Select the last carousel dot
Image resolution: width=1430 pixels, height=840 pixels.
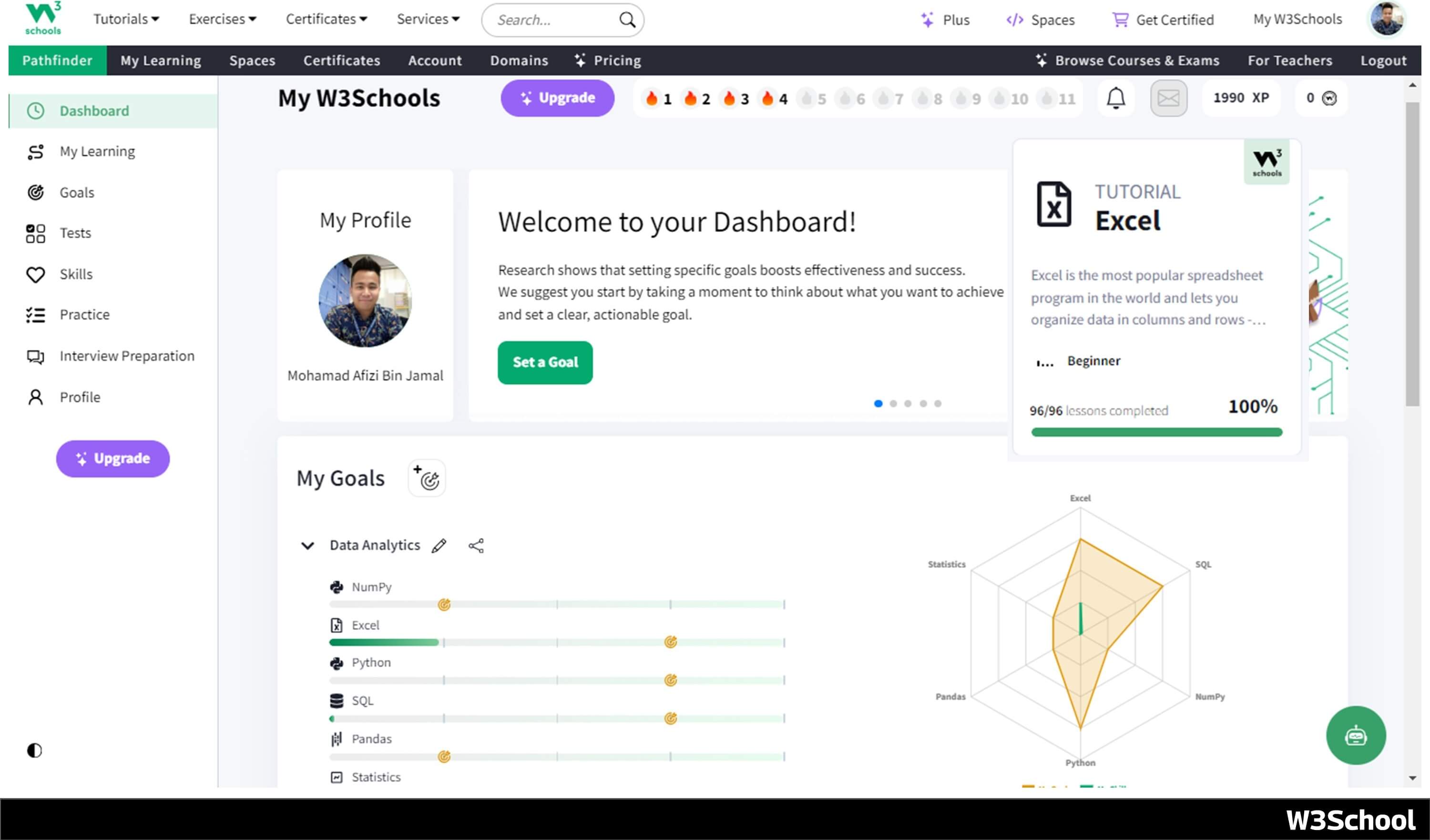coord(938,403)
